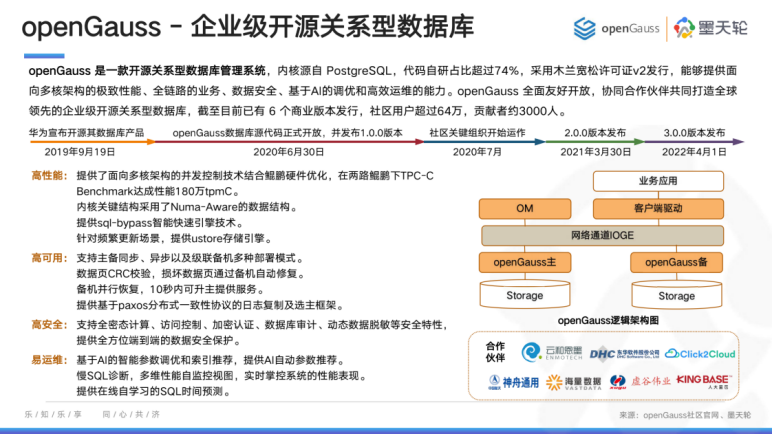Click the Benchmark达成性能180万tpmC line
Viewport: 772px width, 434px height.
(158, 191)
